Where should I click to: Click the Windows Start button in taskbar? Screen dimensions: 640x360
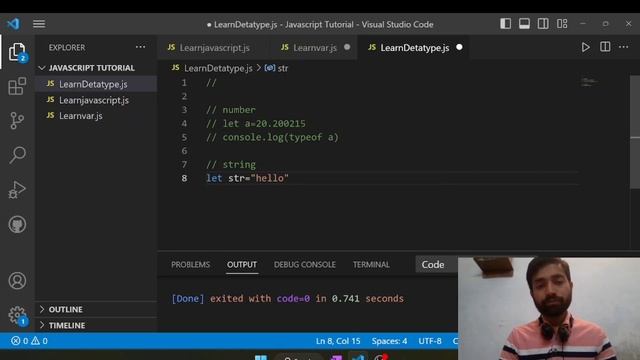click(x=261, y=358)
